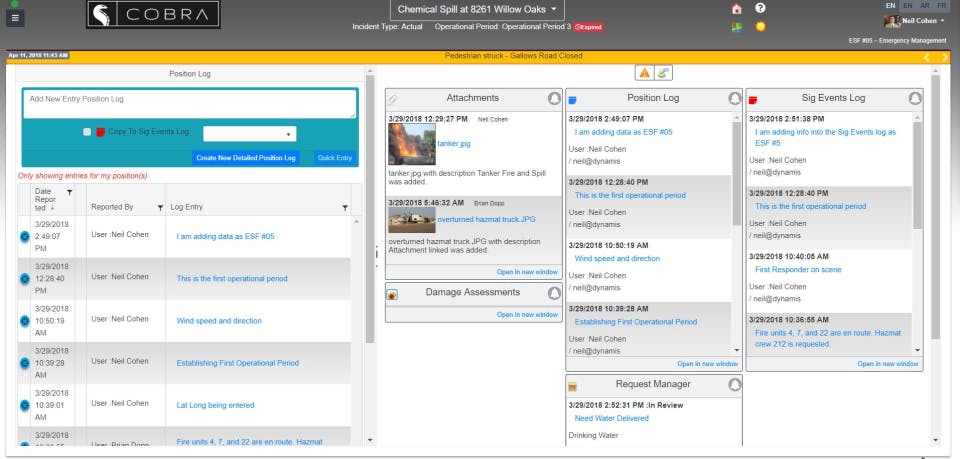This screenshot has height=459, width=960.
Task: Click the orange warning triangle icon
Action: [x=645, y=73]
